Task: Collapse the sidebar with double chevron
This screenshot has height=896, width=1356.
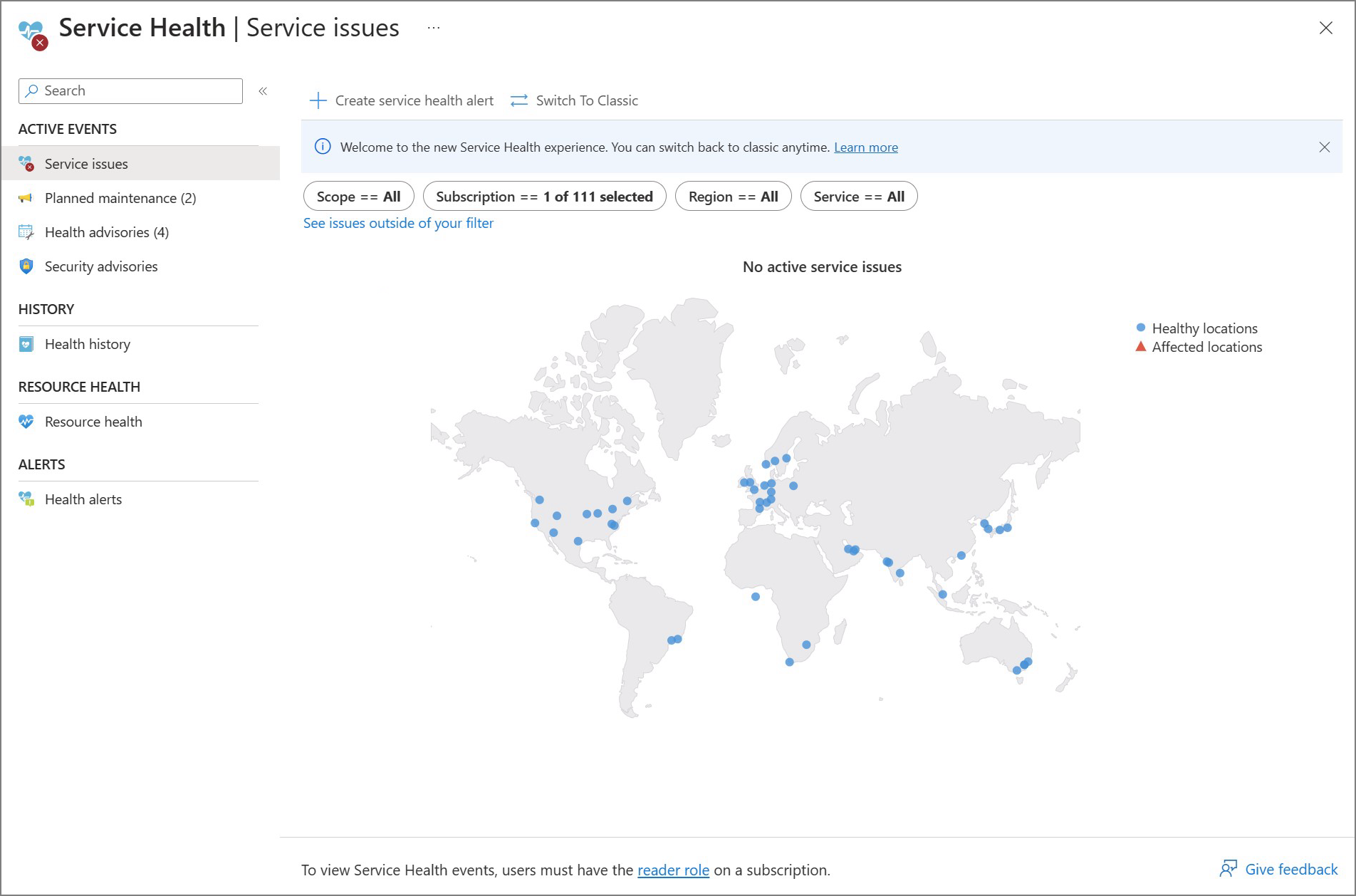Action: point(263,91)
